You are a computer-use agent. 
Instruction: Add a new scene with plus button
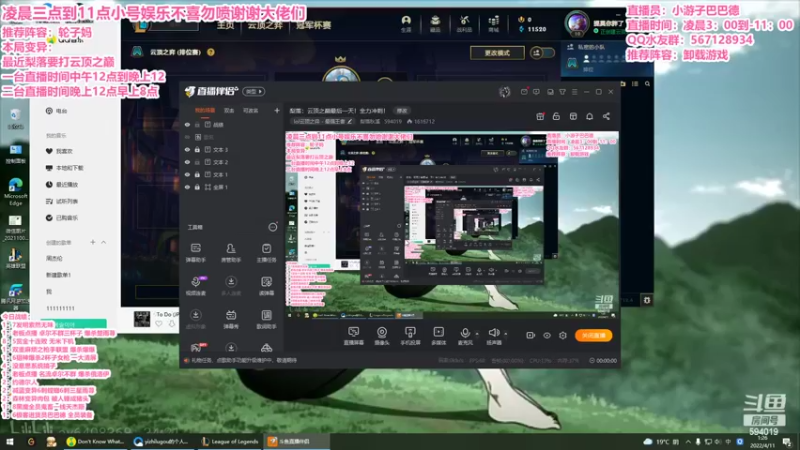(x=277, y=110)
